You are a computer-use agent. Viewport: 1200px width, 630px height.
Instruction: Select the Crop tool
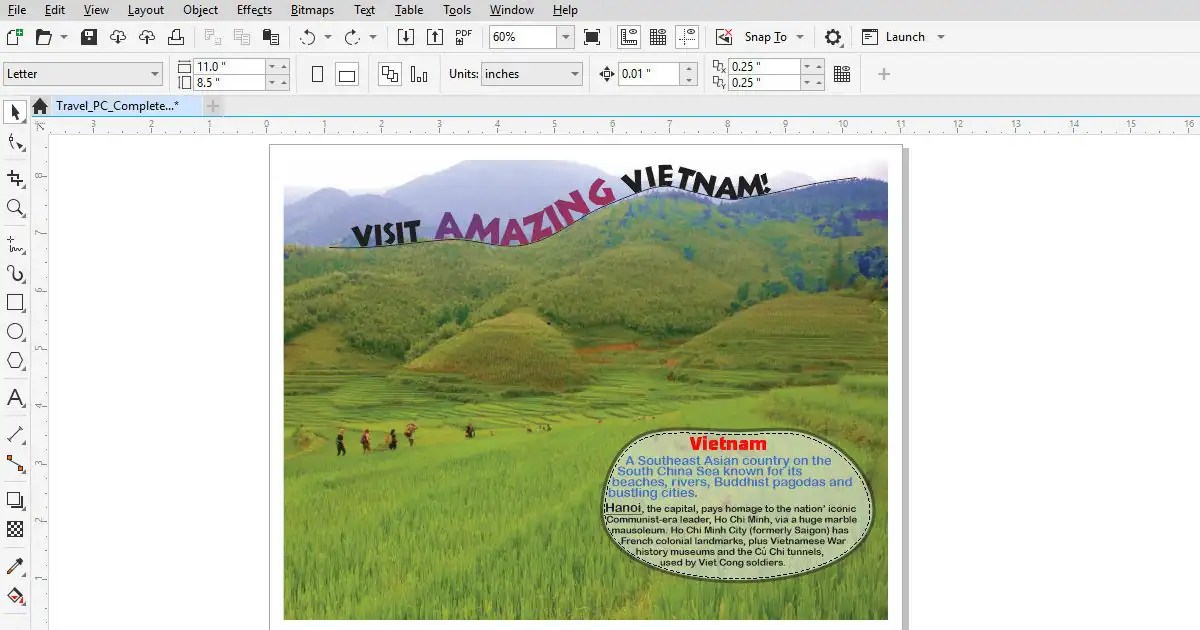(x=16, y=178)
